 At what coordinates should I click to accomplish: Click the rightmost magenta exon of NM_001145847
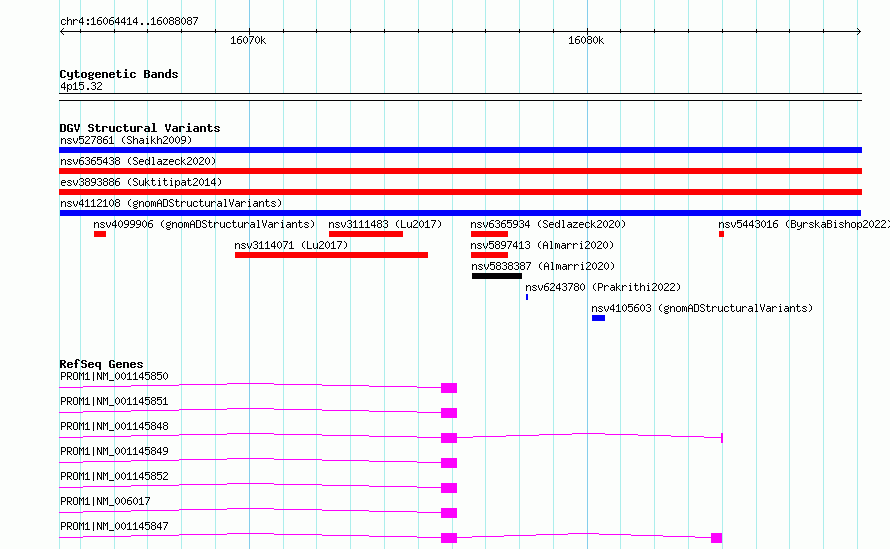(x=716, y=538)
